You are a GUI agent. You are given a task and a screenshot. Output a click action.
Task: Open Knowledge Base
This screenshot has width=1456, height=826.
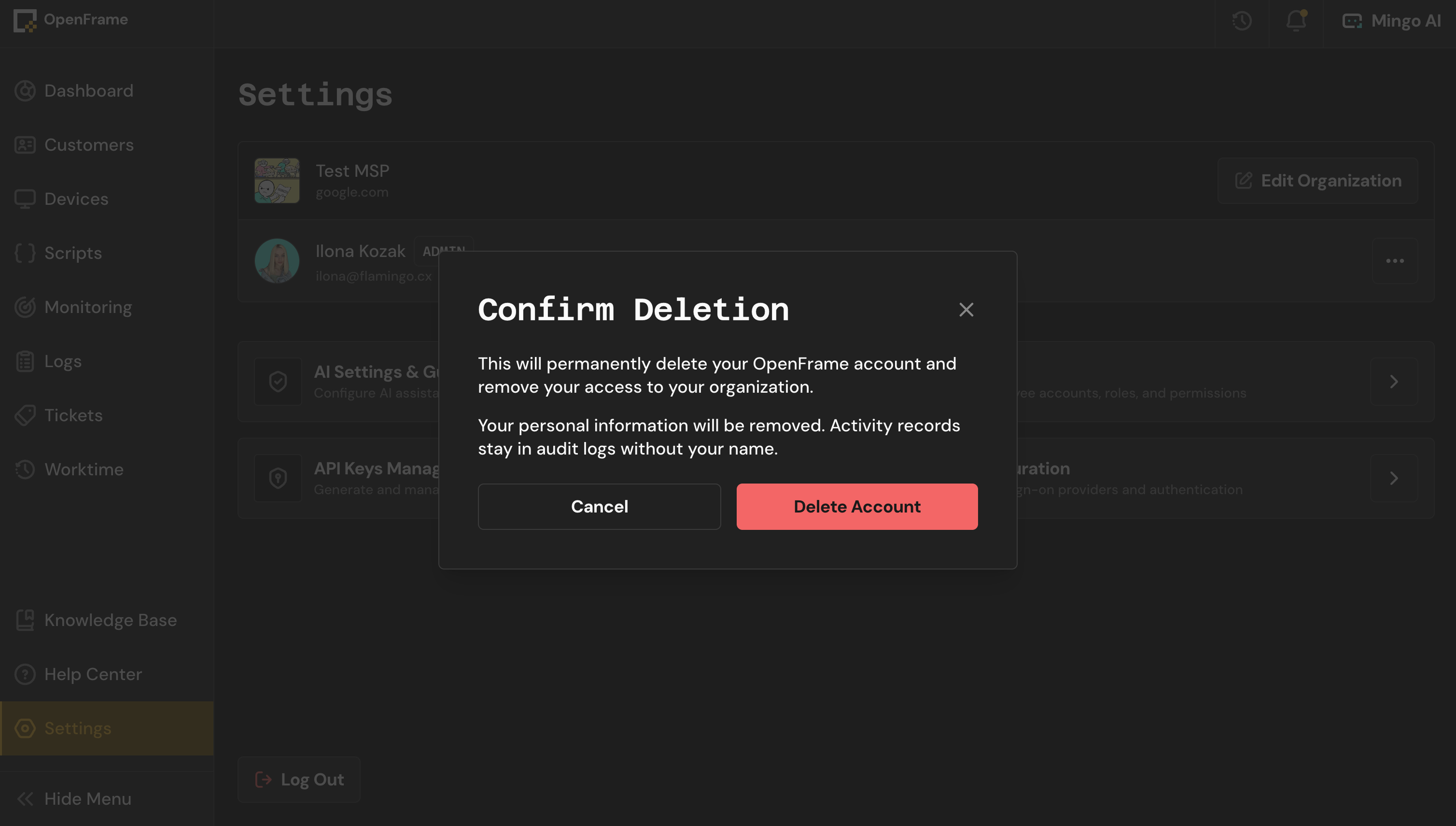[107, 620]
